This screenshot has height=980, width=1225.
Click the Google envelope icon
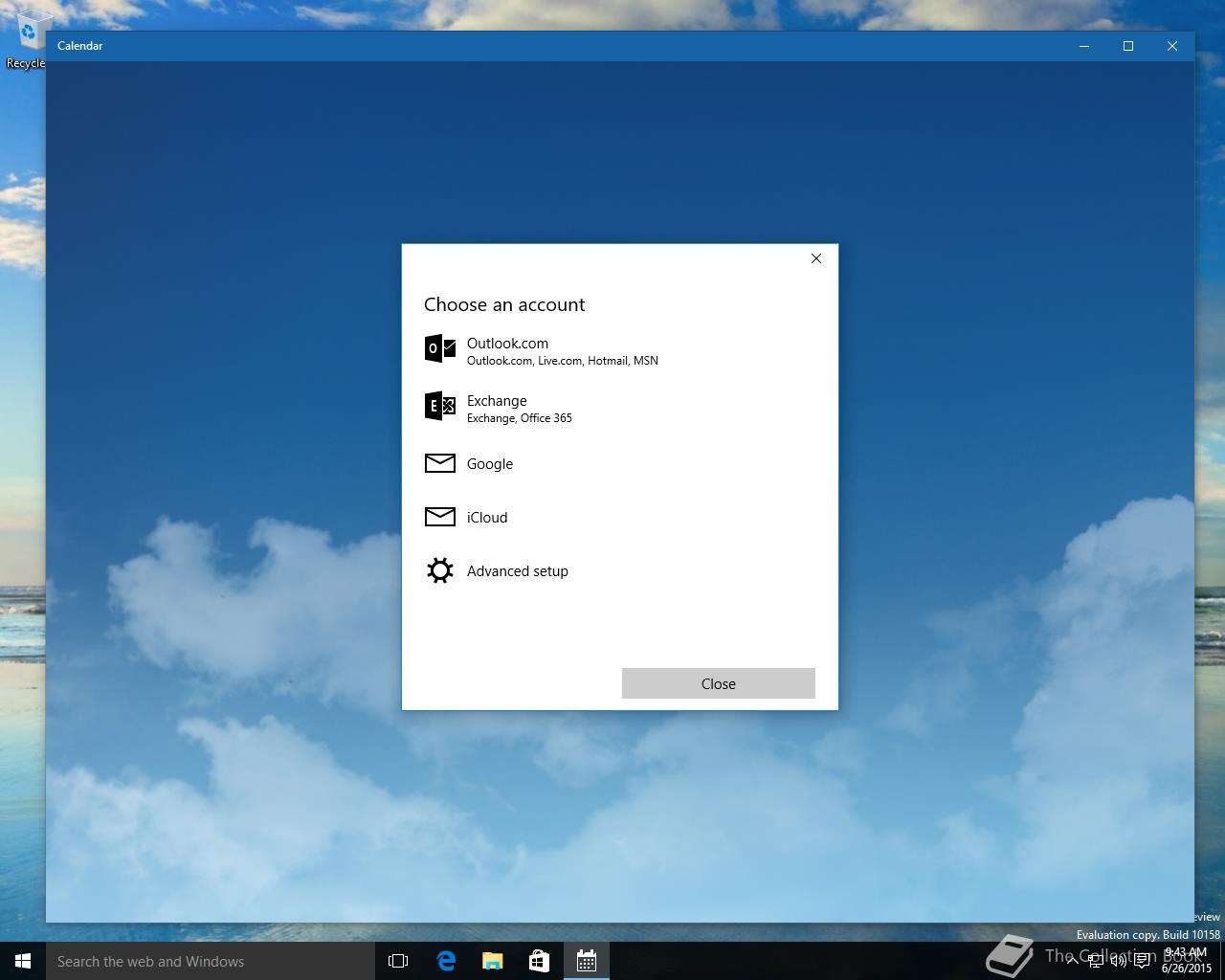440,463
